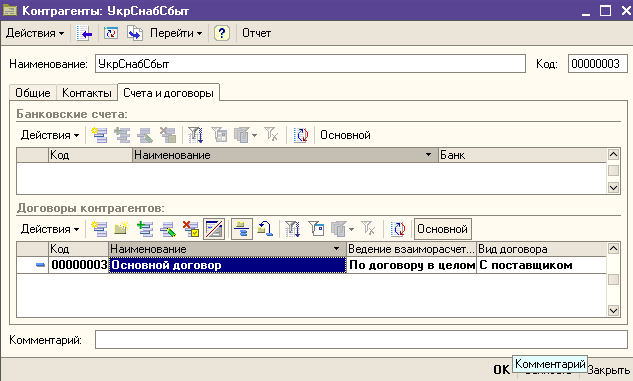
Task: Click the new group folder icon in contracts toolbar
Action: point(122,229)
